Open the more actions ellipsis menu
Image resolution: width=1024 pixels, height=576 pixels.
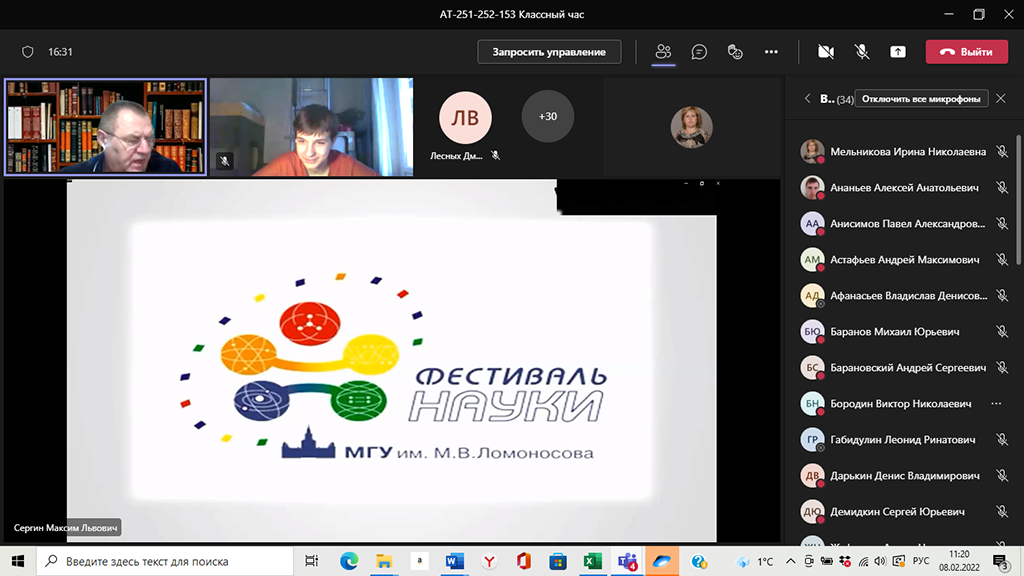click(771, 52)
